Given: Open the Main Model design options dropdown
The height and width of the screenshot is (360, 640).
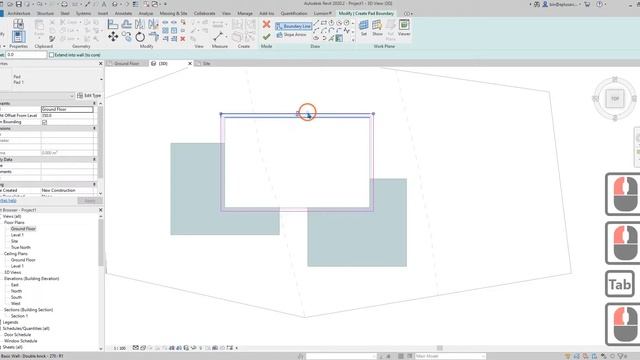Looking at the screenshot, I should (x=450, y=356).
